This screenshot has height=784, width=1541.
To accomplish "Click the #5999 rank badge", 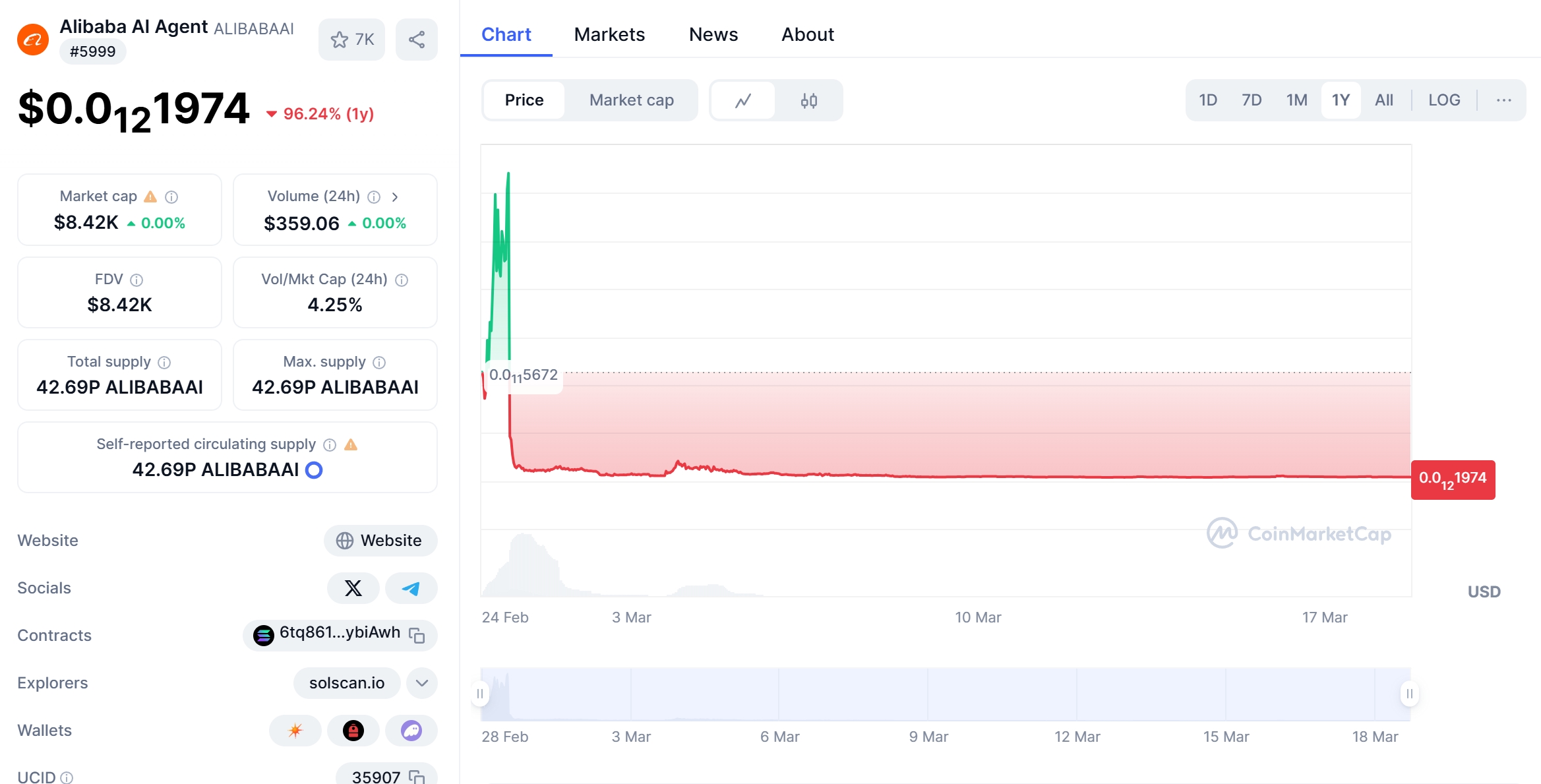I will (x=92, y=51).
